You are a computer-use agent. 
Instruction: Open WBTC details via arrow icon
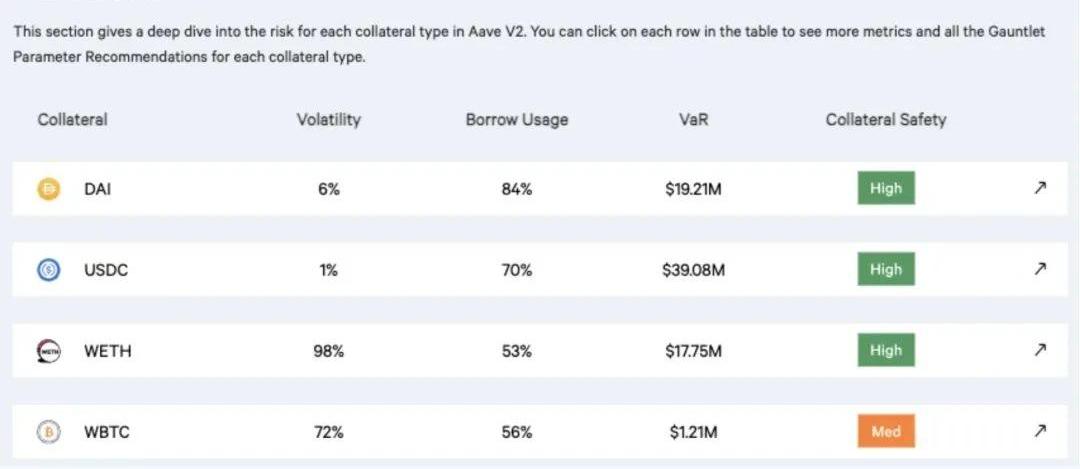click(1040, 432)
